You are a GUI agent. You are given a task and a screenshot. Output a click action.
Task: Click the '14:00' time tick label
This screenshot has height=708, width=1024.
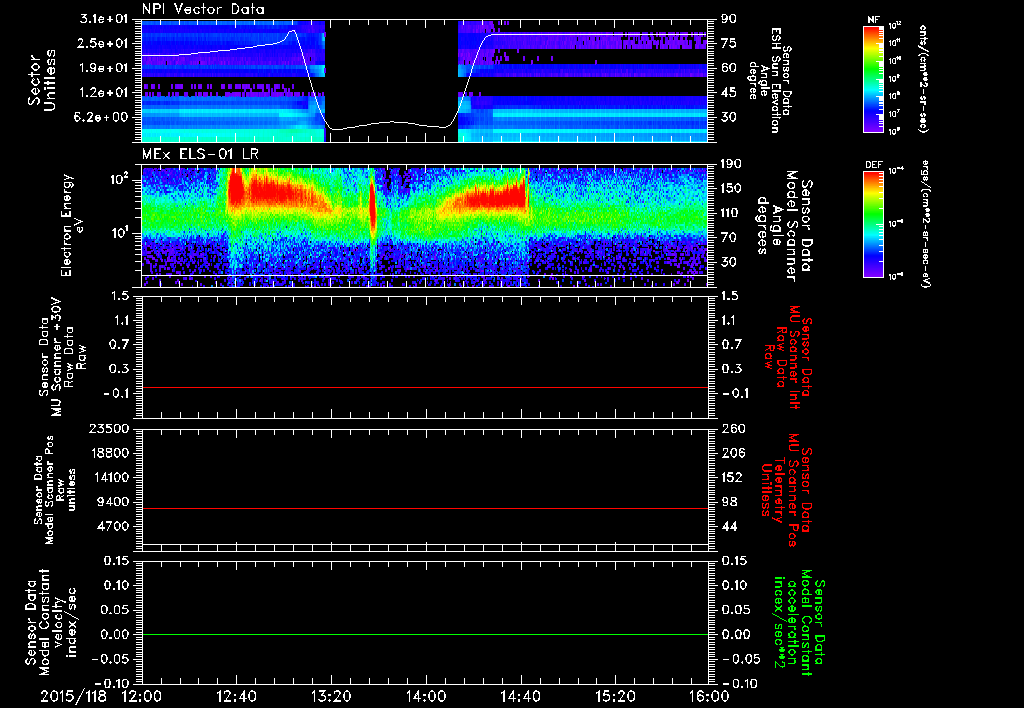(x=426, y=696)
